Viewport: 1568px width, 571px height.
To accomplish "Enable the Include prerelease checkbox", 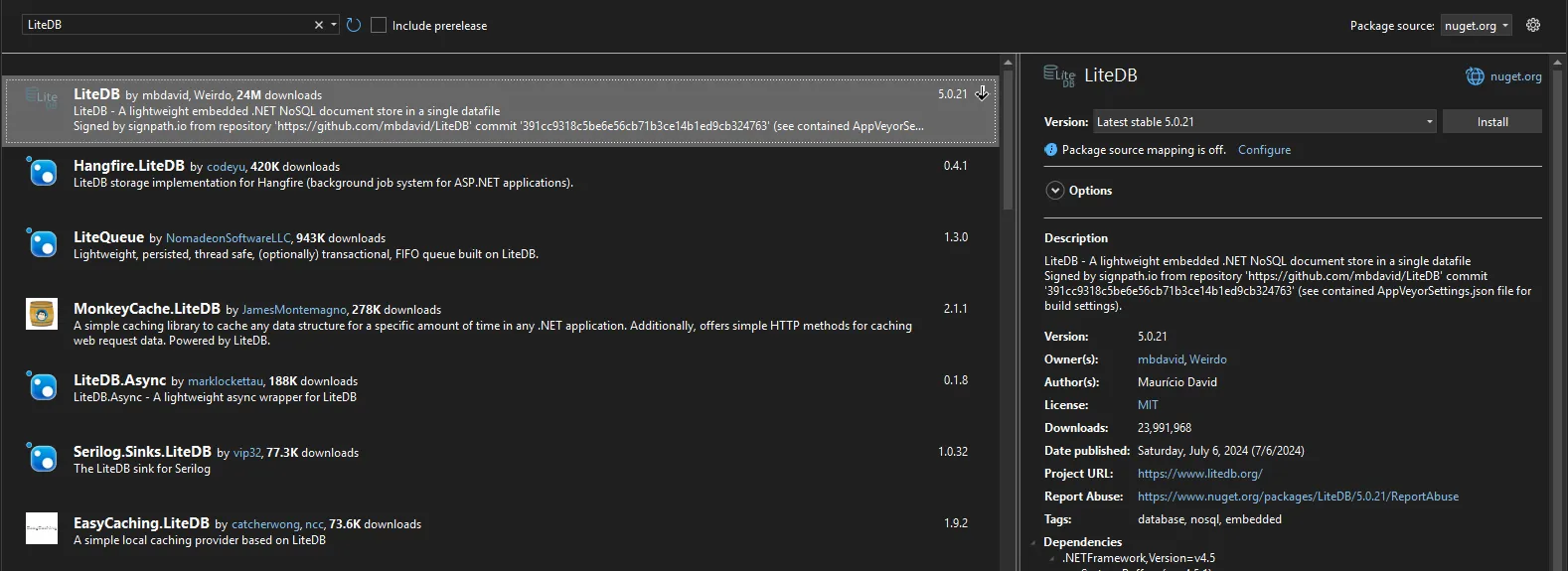I will (x=379, y=25).
